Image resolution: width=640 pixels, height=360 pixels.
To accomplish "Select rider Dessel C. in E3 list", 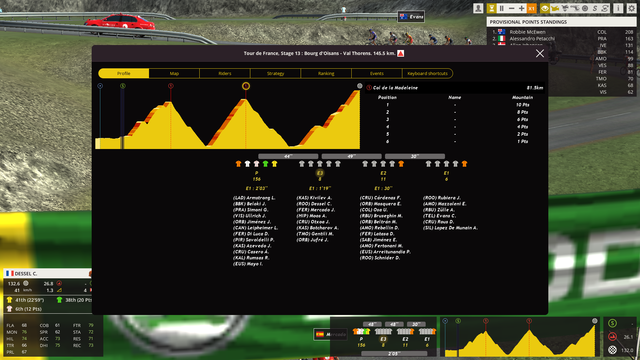I will coord(314,204).
